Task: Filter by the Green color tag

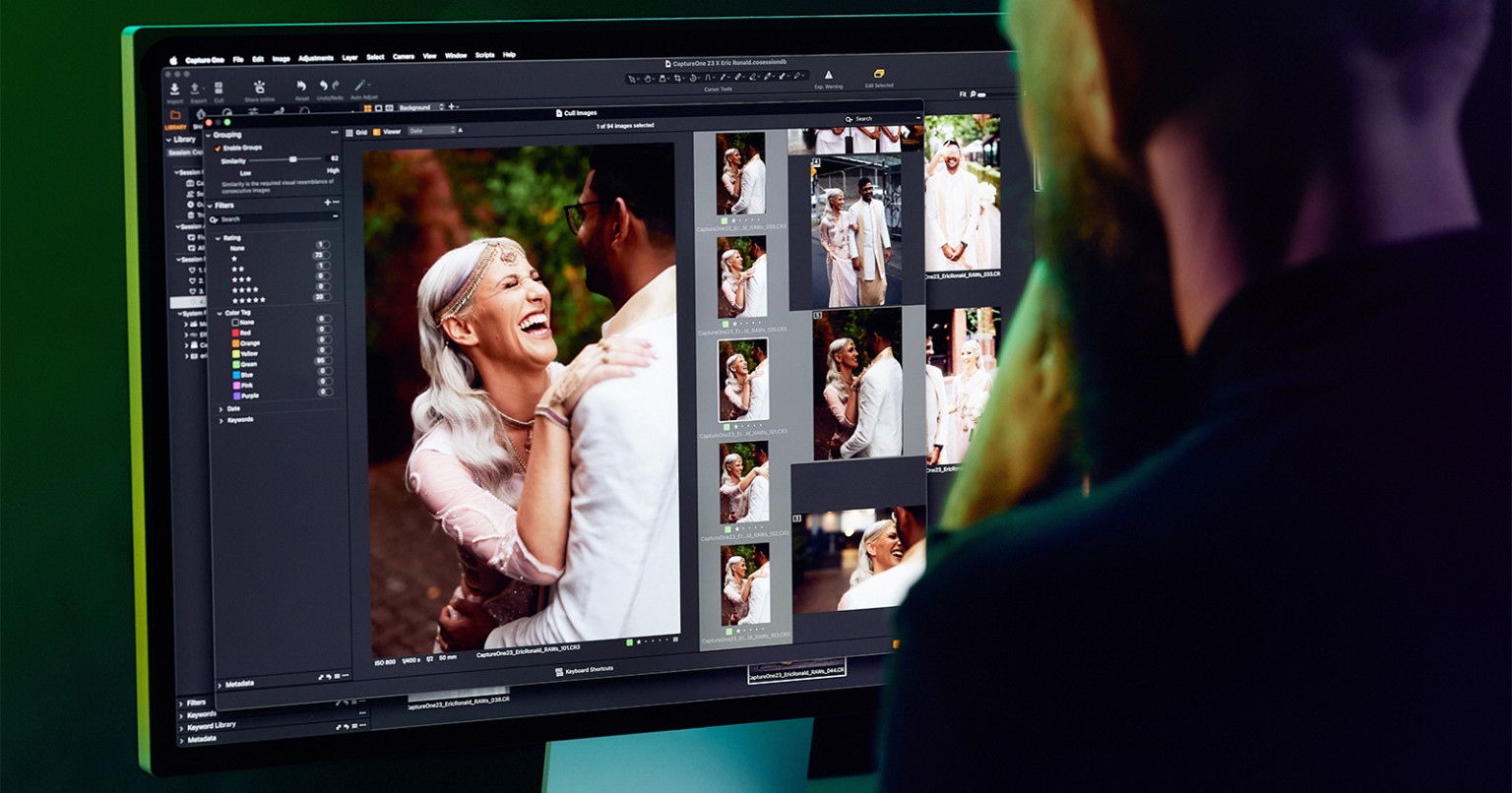Action: pos(249,364)
